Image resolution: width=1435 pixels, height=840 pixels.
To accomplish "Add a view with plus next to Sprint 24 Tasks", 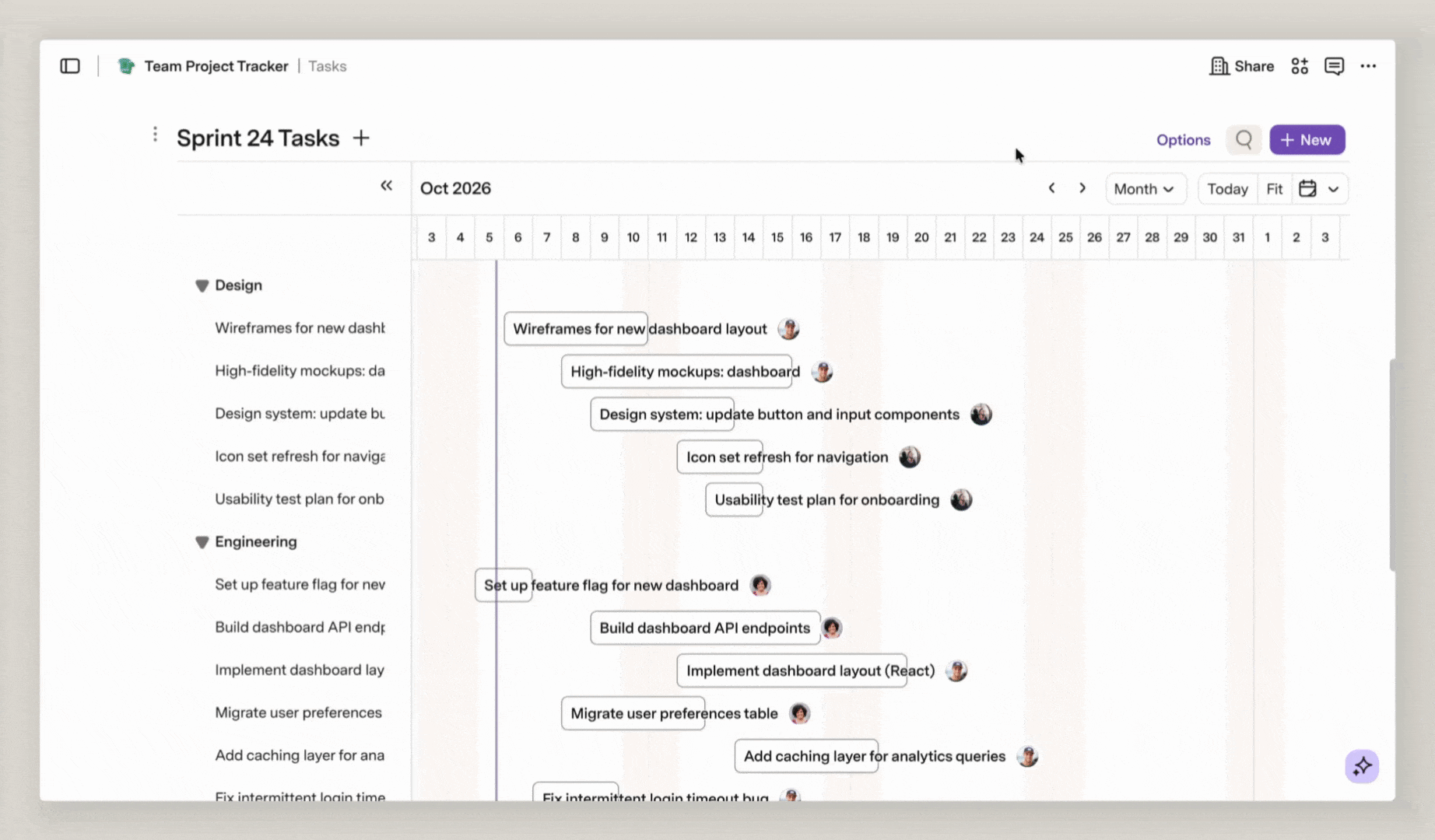I will click(361, 138).
